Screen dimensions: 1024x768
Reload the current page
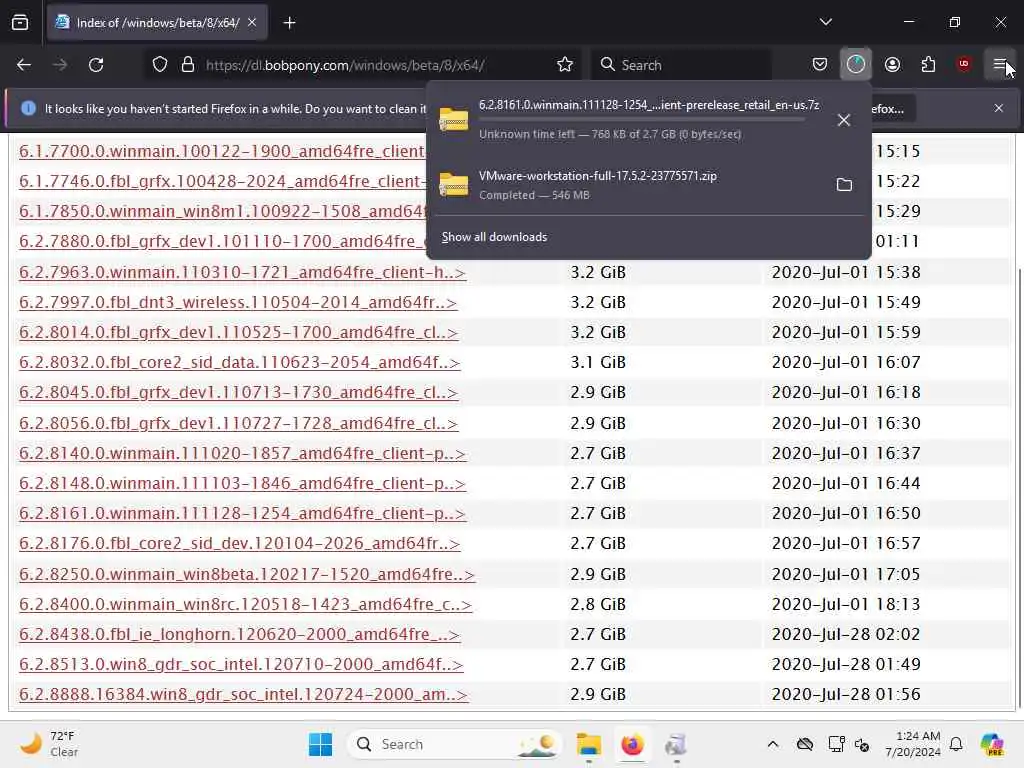pyautogui.click(x=96, y=65)
